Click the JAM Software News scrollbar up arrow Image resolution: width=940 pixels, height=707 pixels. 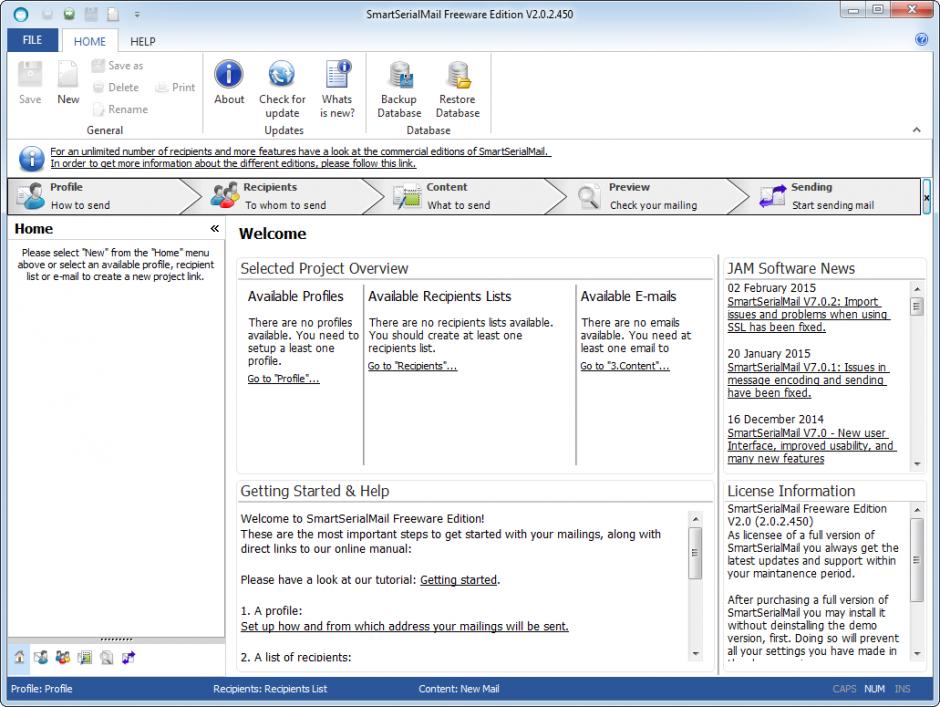click(x=917, y=289)
